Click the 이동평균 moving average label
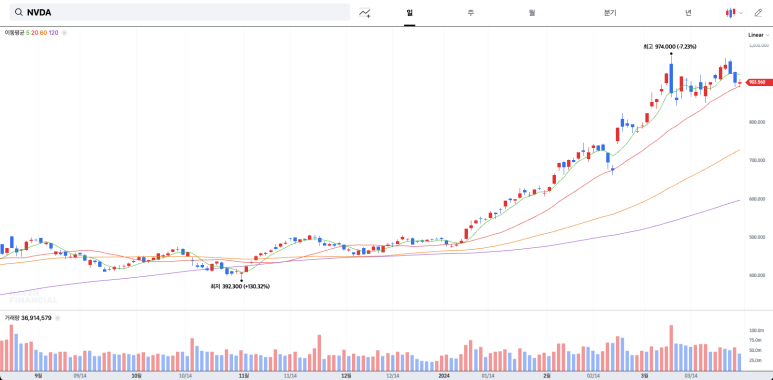Image resolution: width=773 pixels, height=380 pixels. coord(14,33)
